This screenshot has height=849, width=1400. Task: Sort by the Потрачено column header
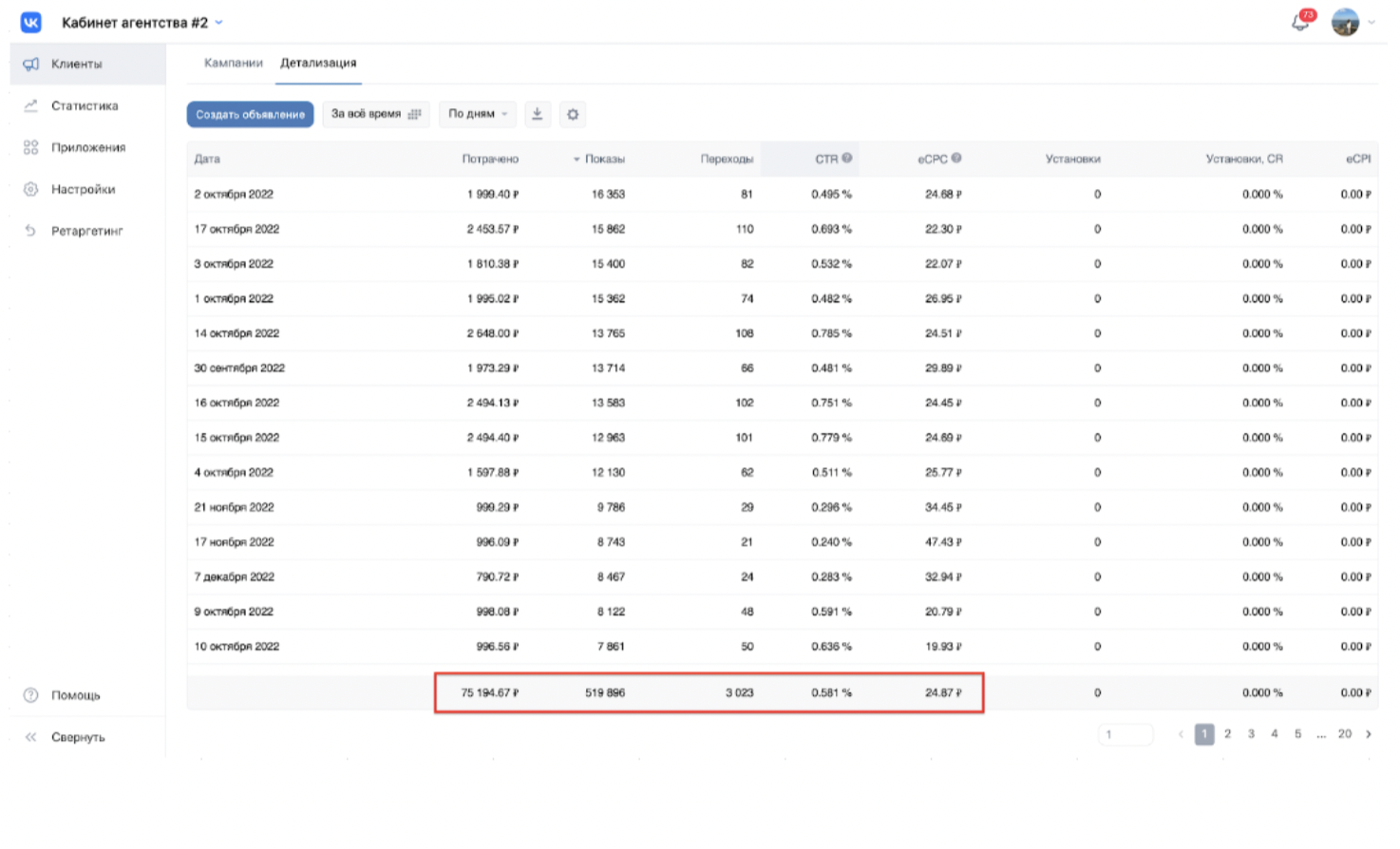[490, 159]
